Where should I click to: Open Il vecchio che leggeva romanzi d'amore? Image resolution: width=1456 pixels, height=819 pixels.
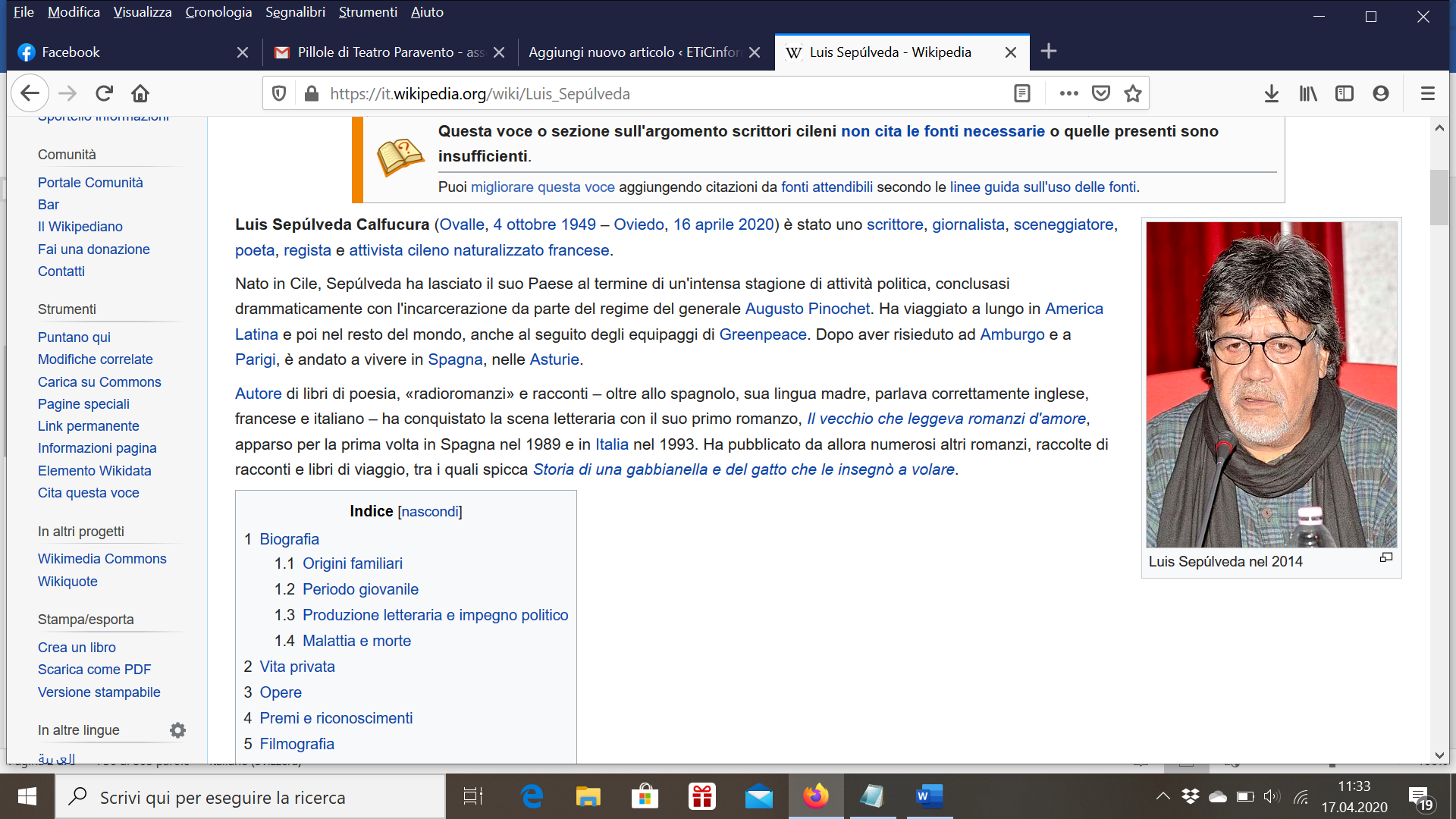[946, 419]
